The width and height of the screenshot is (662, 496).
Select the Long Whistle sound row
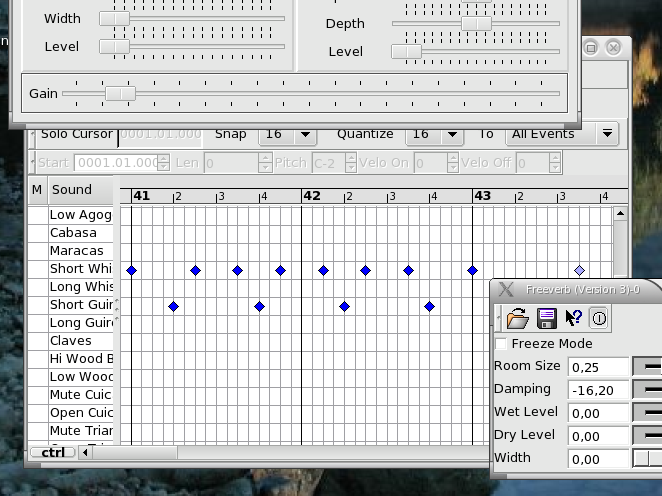(x=81, y=287)
